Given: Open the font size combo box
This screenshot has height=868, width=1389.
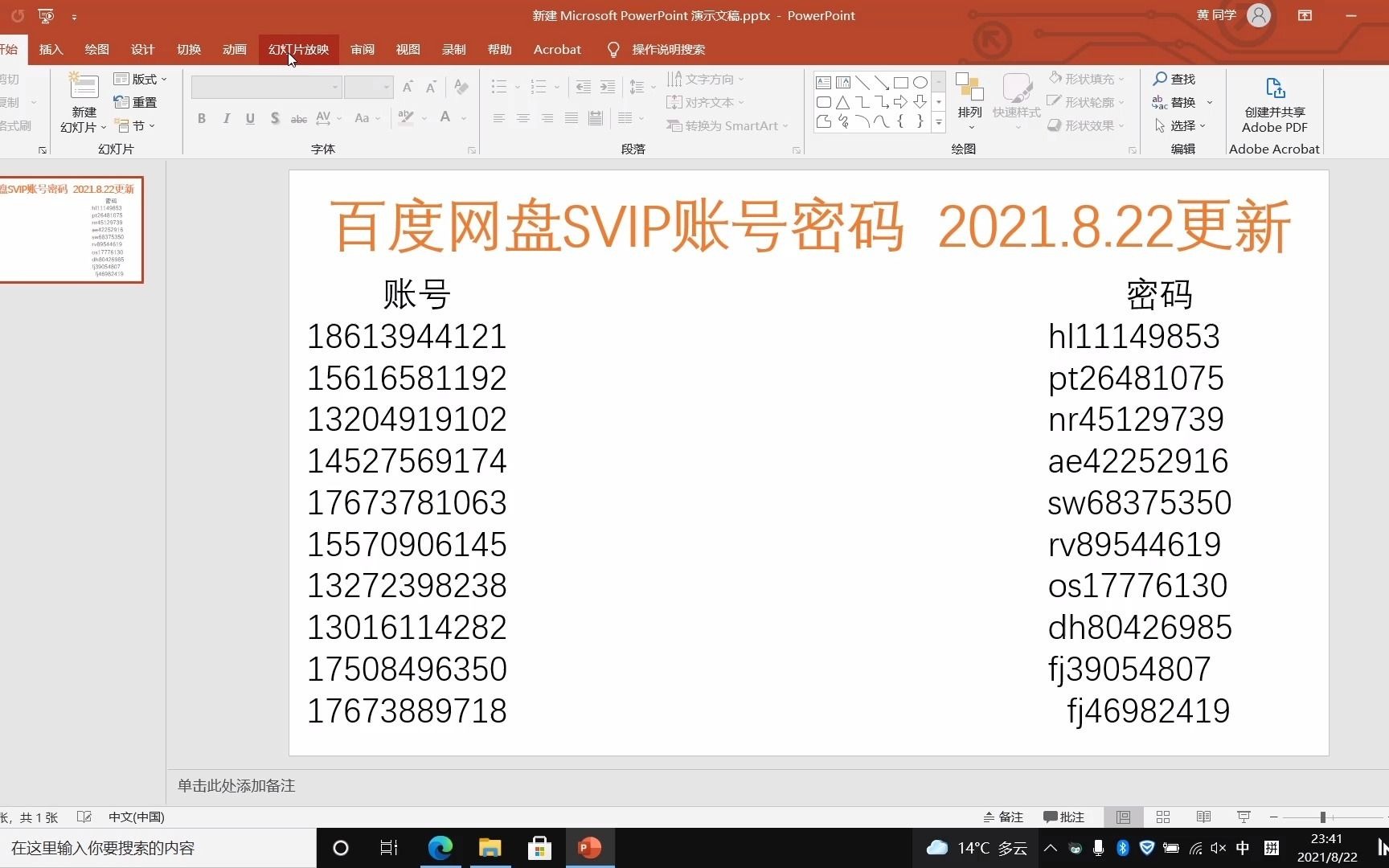Looking at the screenshot, I should pyautogui.click(x=368, y=87).
